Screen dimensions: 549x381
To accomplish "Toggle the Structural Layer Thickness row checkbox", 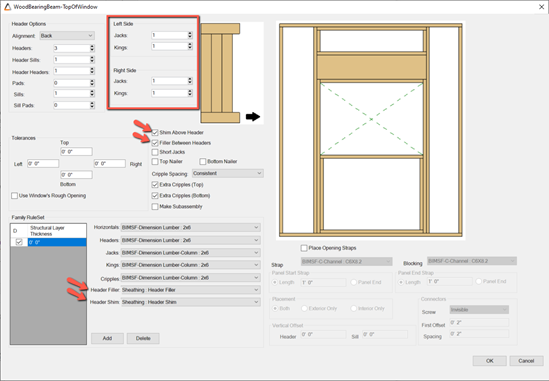I will tap(19, 242).
